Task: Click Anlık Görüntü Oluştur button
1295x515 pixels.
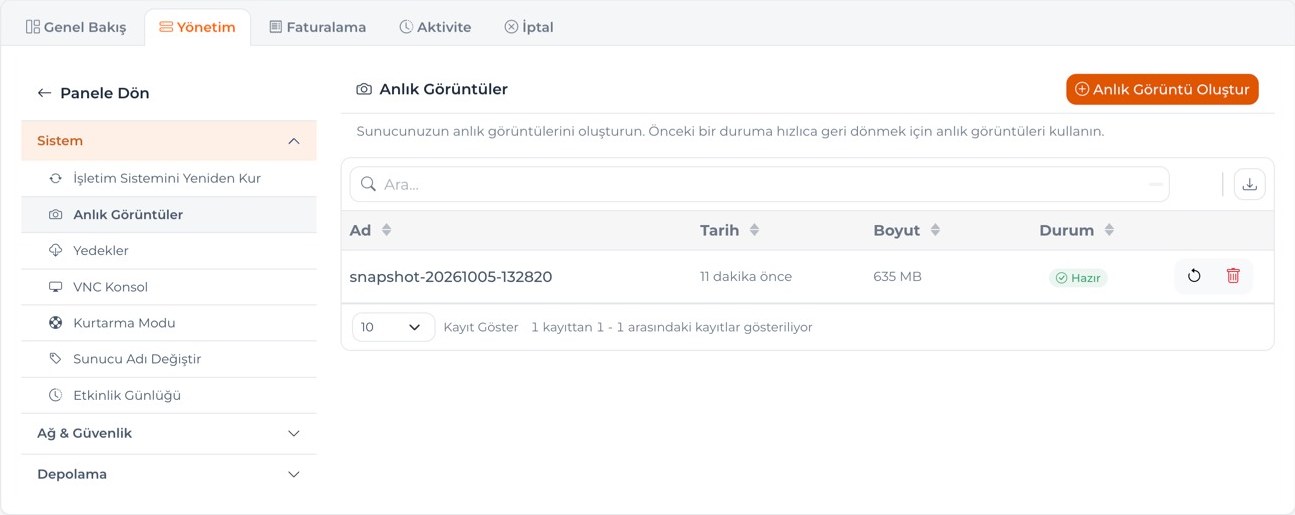Action: [x=1162, y=89]
